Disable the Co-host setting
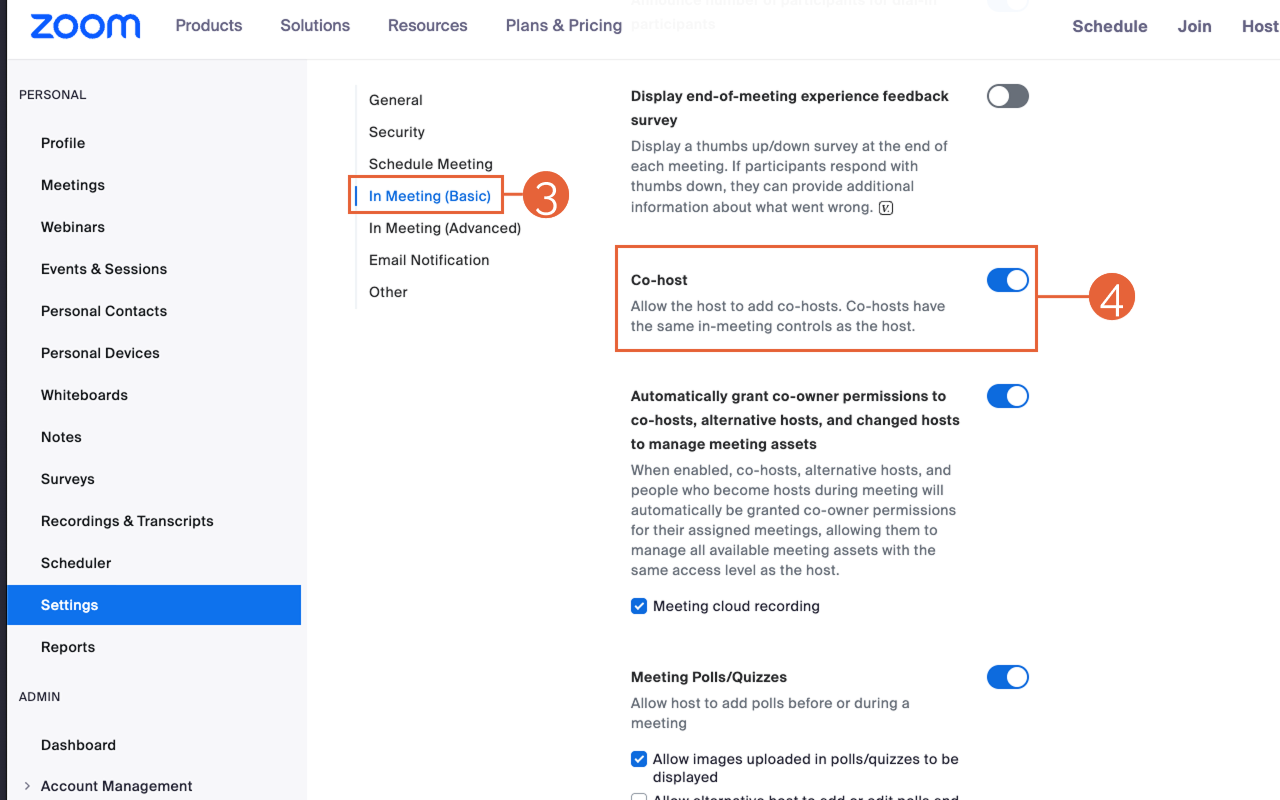This screenshot has height=800, width=1280. [x=1007, y=280]
